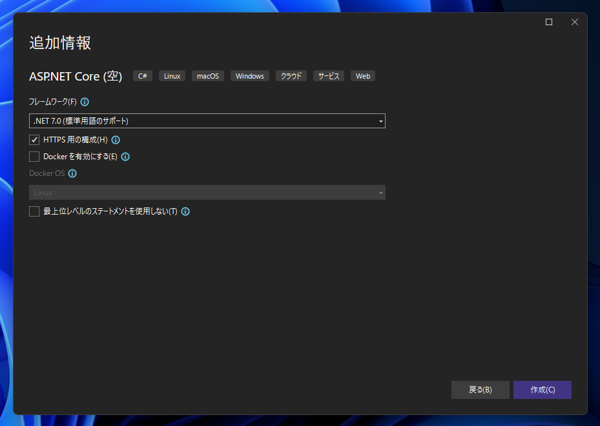This screenshot has height=426, width=600.
Task: Click the macOS tag label
Action: coord(208,76)
